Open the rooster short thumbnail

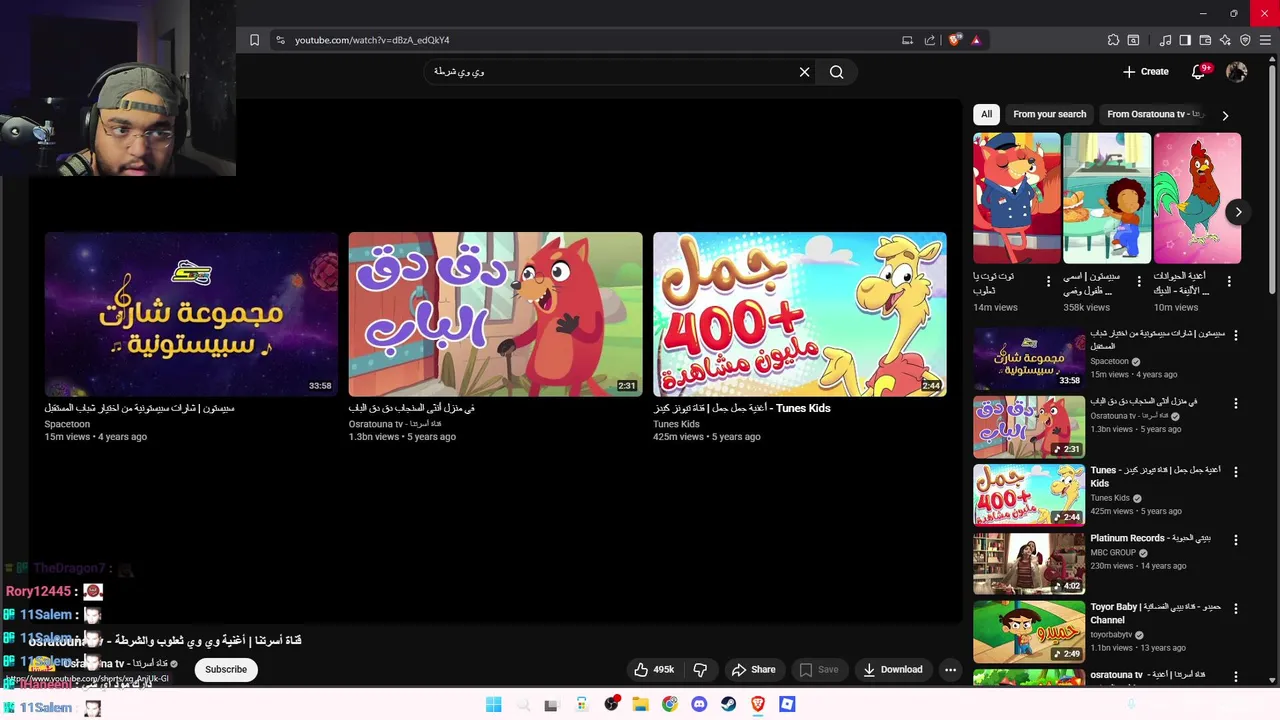pyautogui.click(x=1197, y=198)
